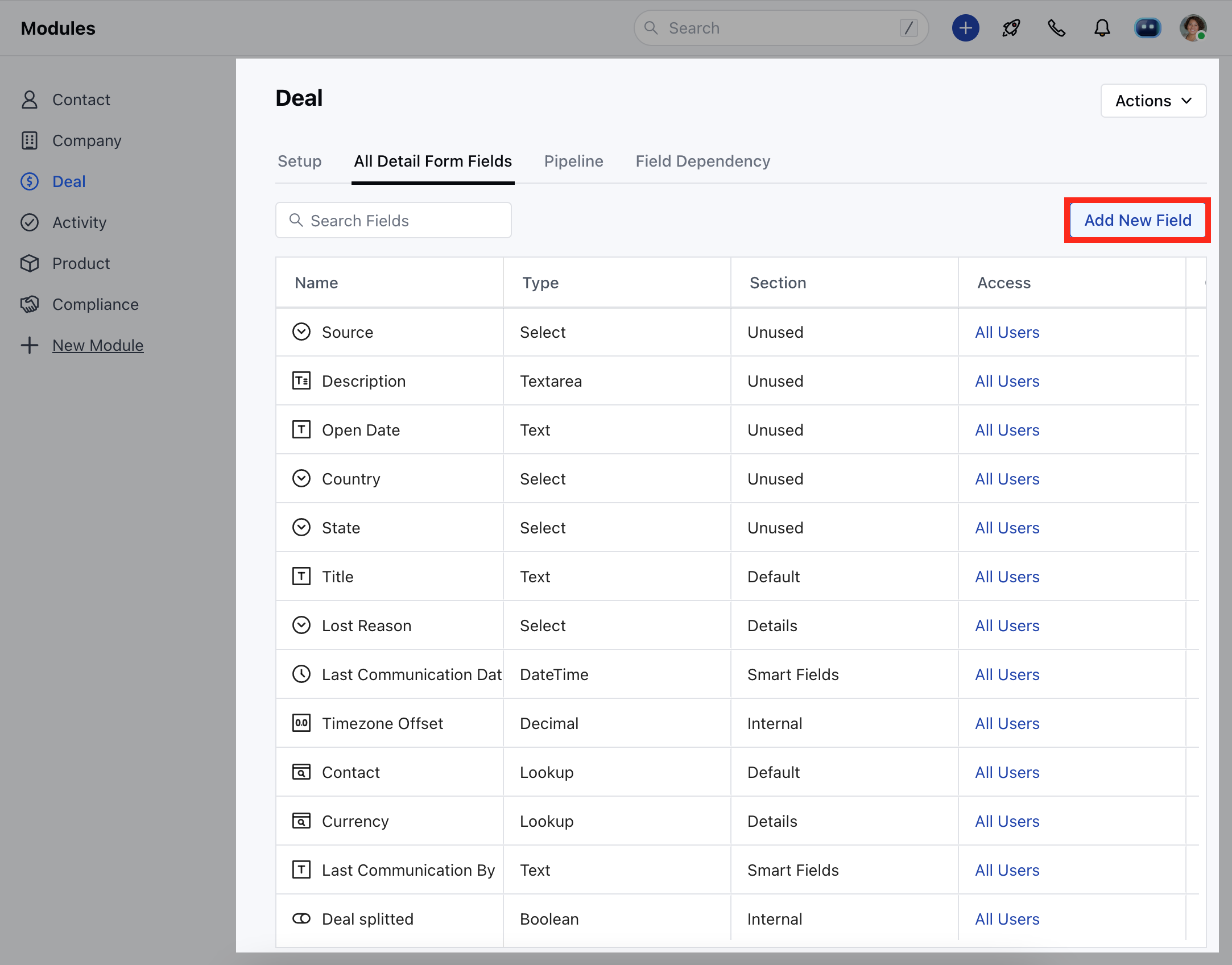
Task: Open the Actions dropdown
Action: pos(1153,101)
